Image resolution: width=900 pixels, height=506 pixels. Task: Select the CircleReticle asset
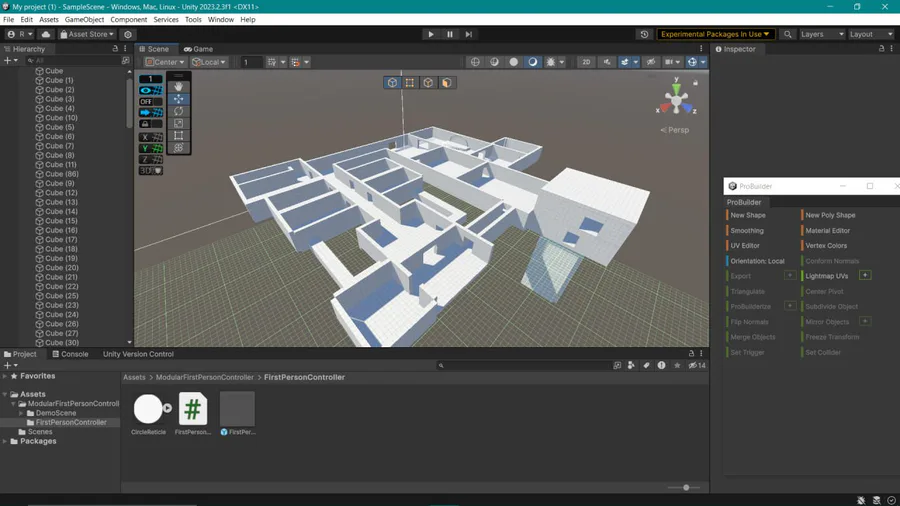[x=149, y=414]
